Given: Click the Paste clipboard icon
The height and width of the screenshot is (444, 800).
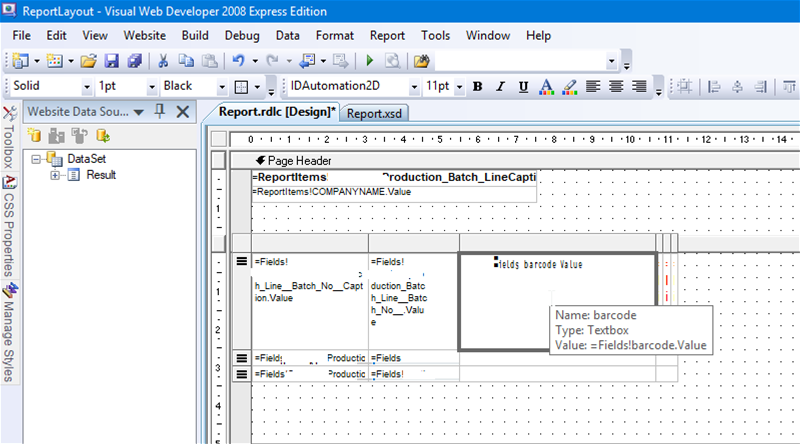Looking at the screenshot, I should tap(210, 61).
